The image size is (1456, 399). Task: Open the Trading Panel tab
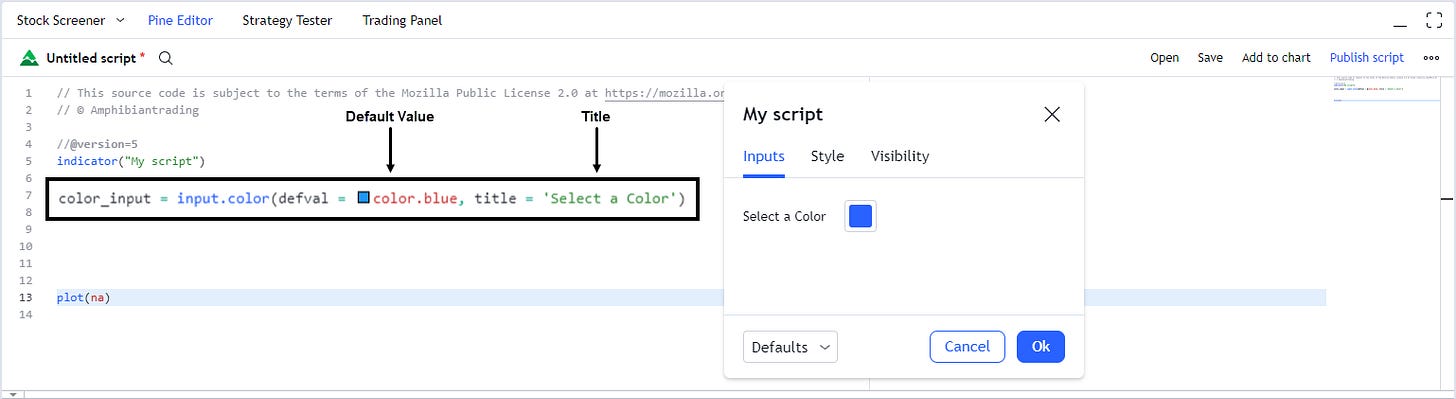click(x=402, y=20)
